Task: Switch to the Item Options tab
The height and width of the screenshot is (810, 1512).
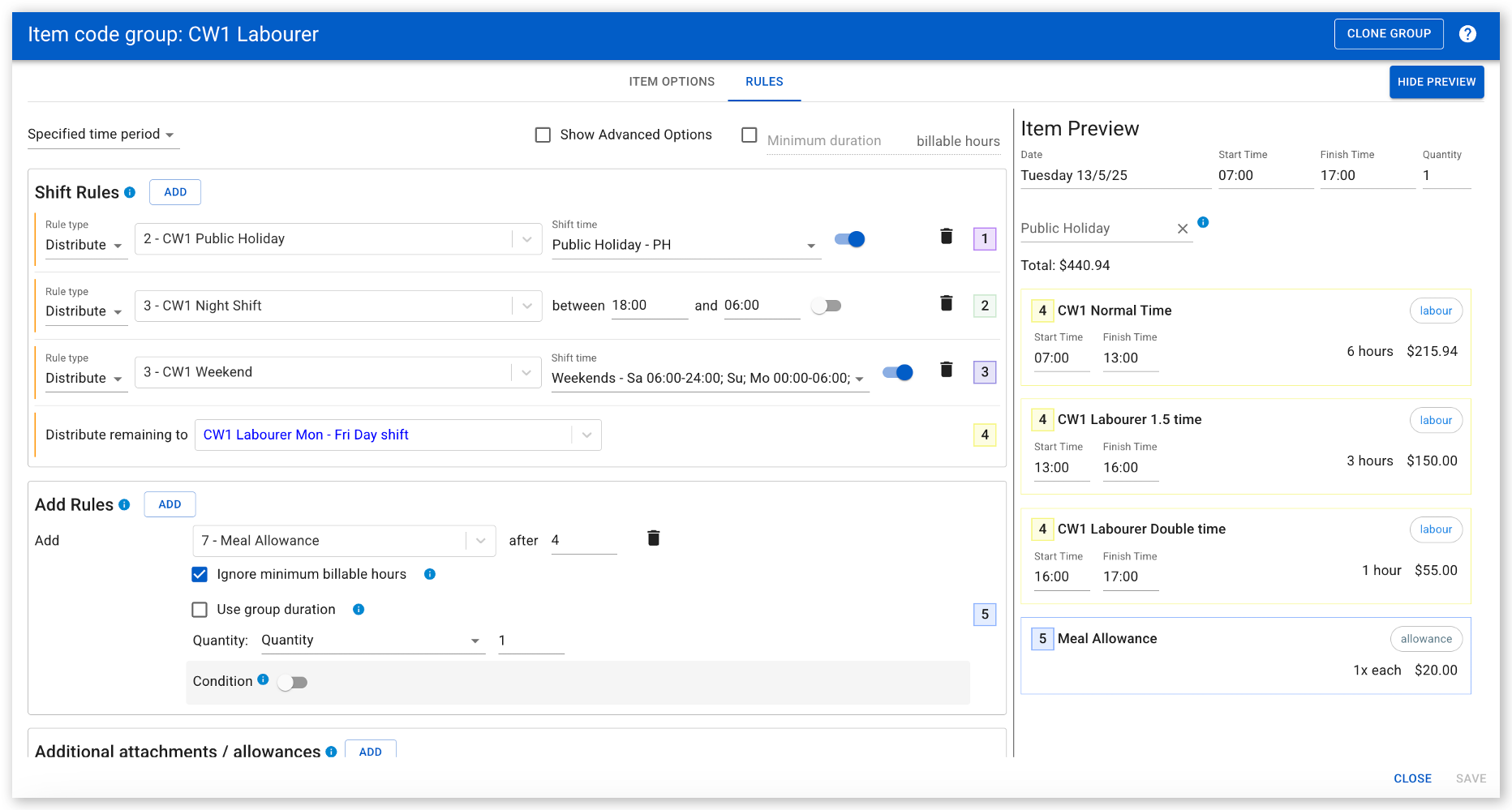Action: 672,82
